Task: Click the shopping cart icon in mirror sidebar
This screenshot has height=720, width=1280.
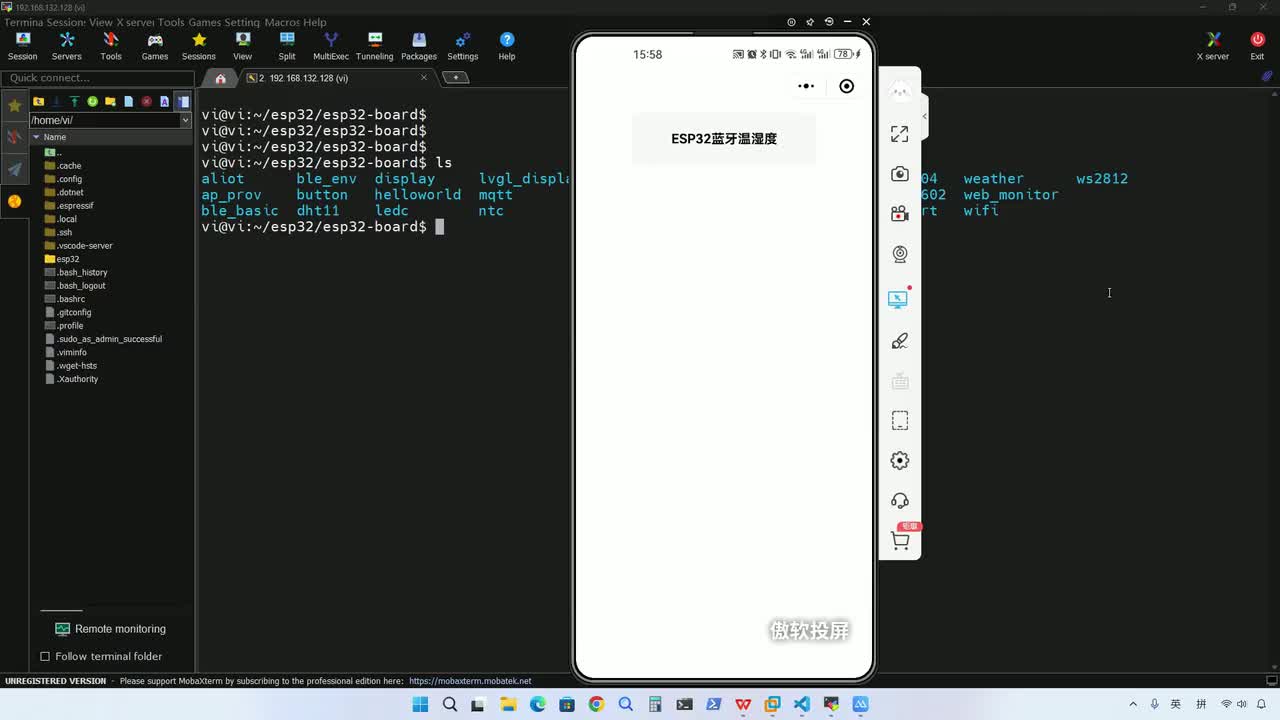Action: (900, 541)
